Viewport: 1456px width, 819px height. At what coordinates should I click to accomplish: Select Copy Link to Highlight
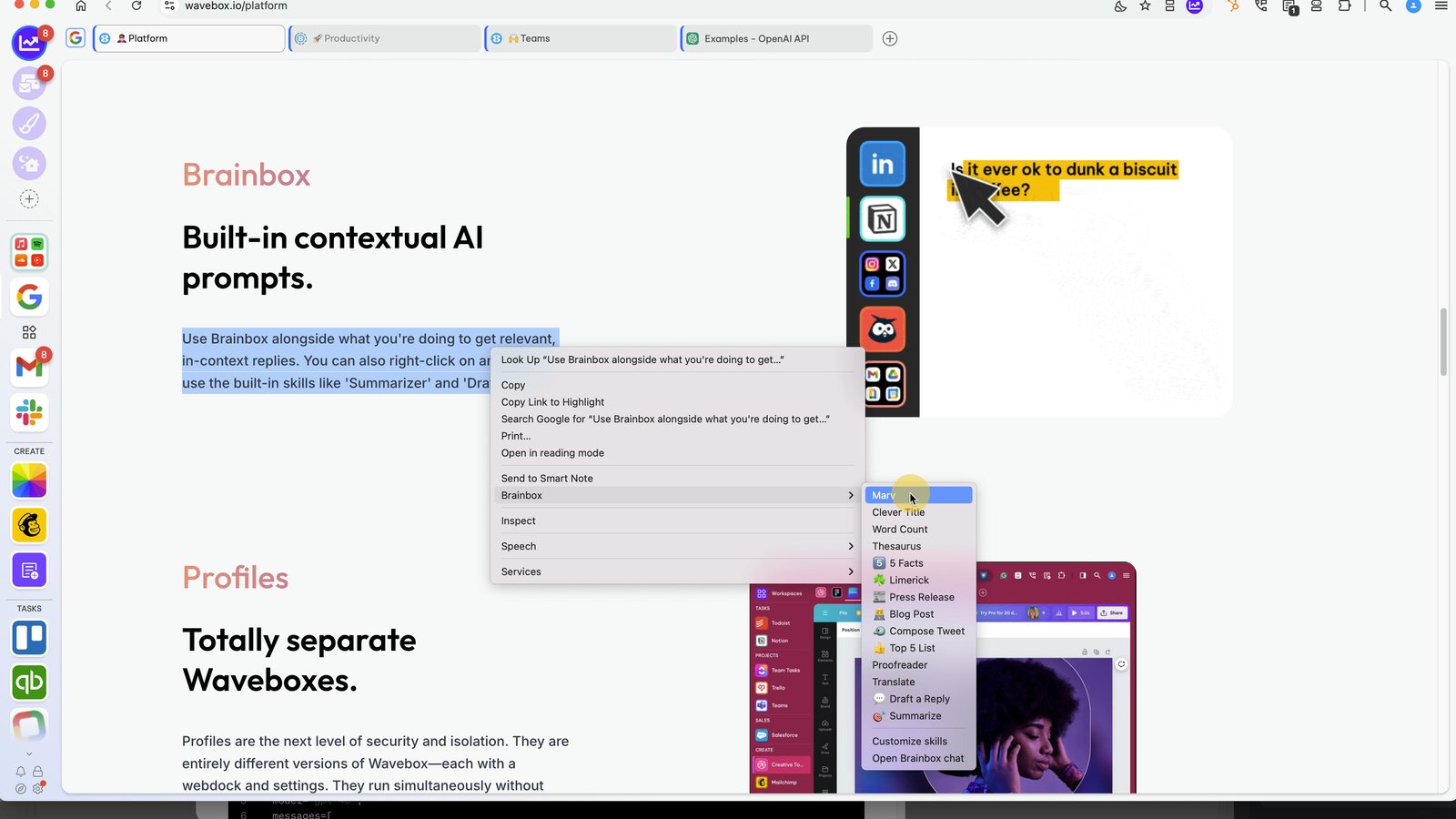pyautogui.click(x=678, y=402)
